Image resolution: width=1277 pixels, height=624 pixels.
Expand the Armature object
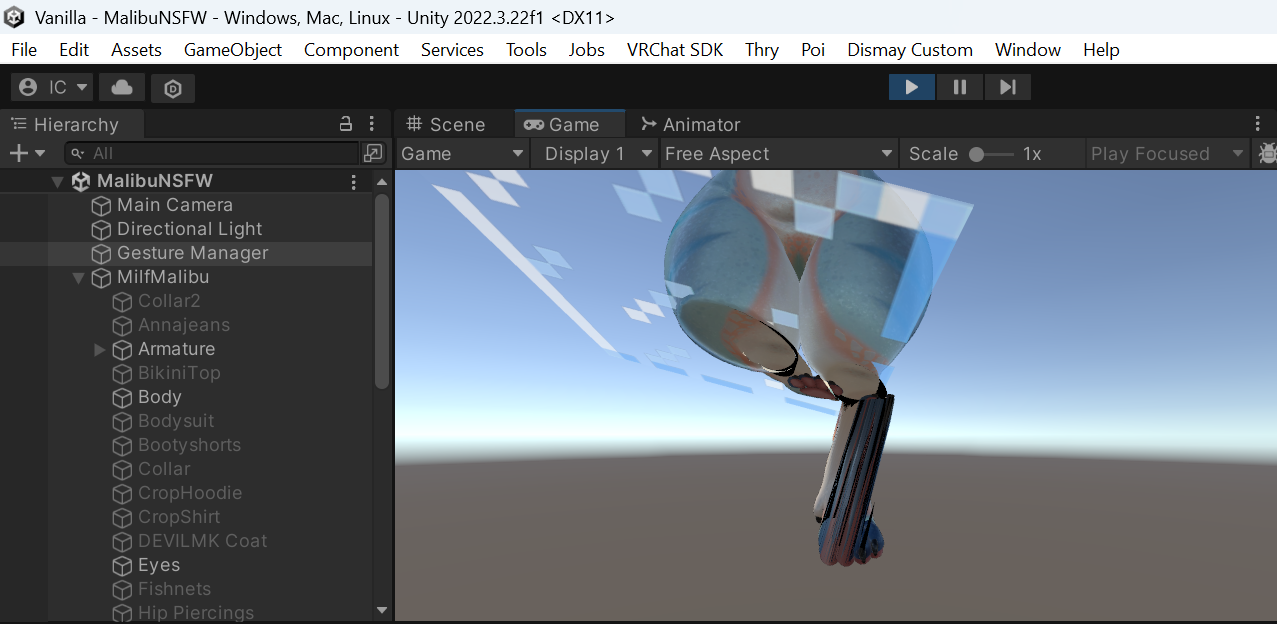[99, 350]
